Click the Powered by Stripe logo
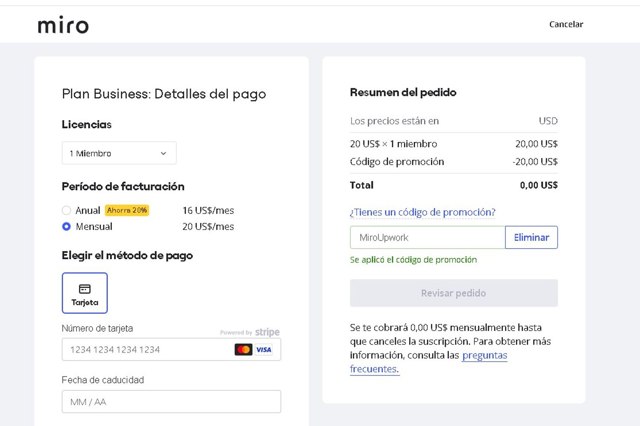 250,332
